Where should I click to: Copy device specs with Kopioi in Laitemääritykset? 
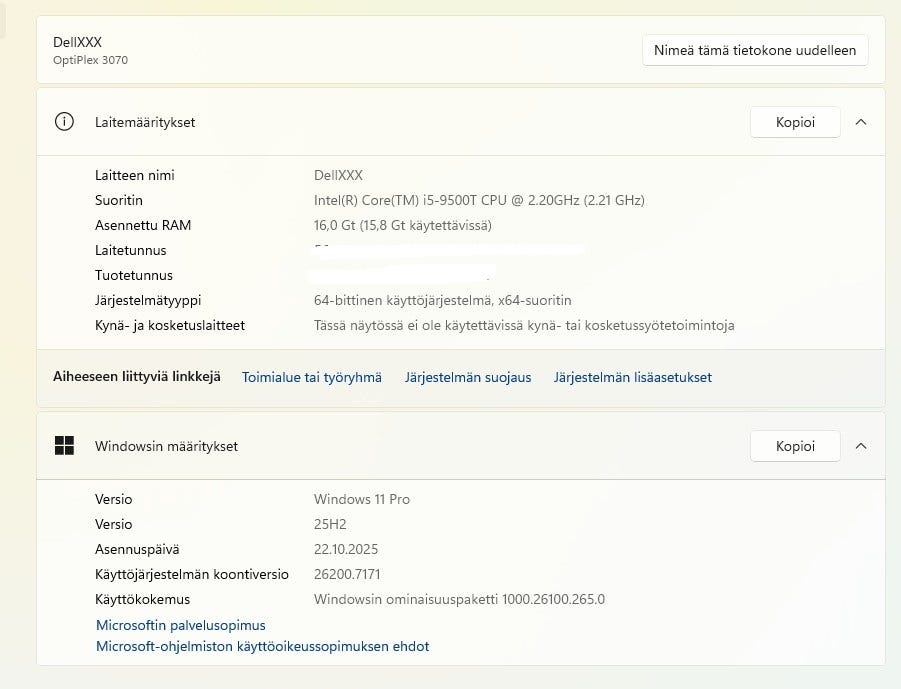[795, 122]
